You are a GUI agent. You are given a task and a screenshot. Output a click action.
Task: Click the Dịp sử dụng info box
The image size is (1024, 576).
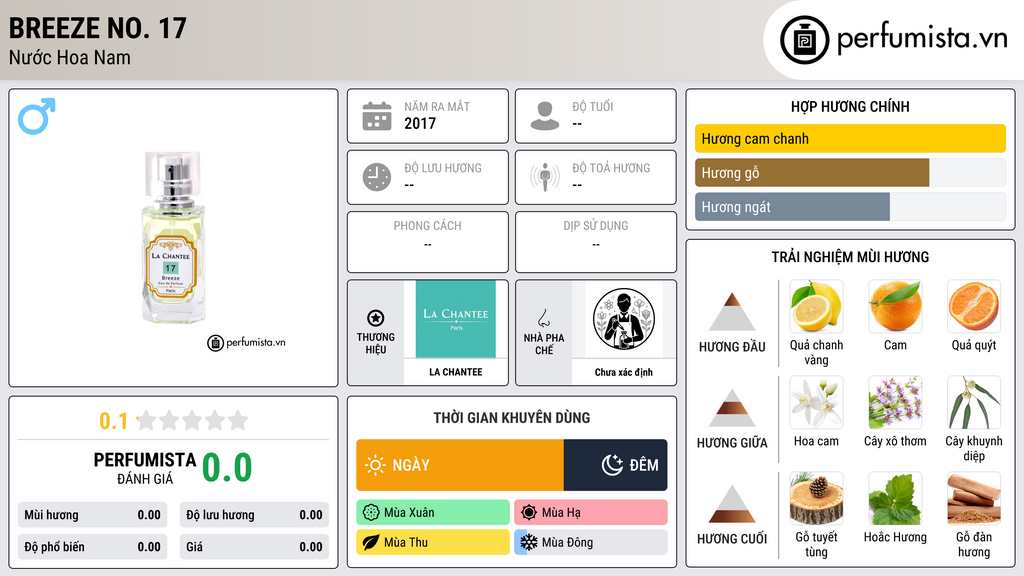click(596, 242)
